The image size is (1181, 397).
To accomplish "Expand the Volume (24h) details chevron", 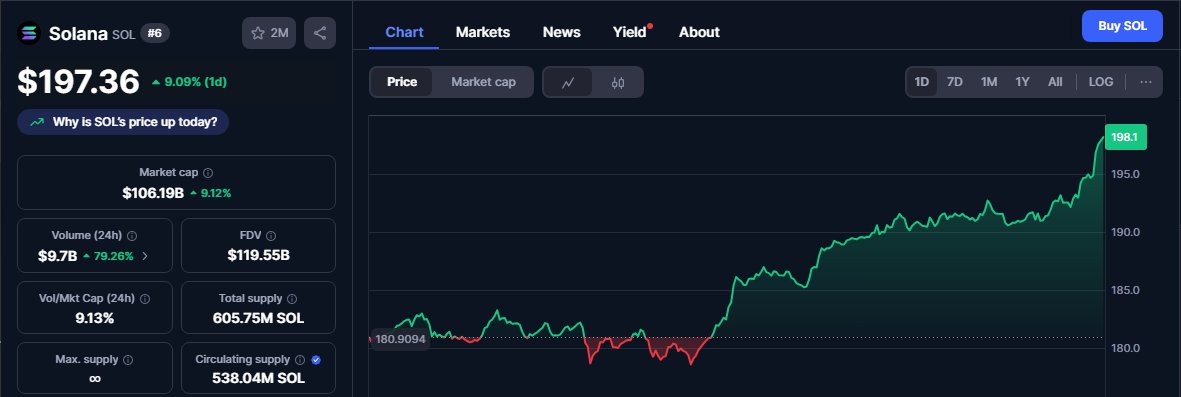I will tap(145, 256).
